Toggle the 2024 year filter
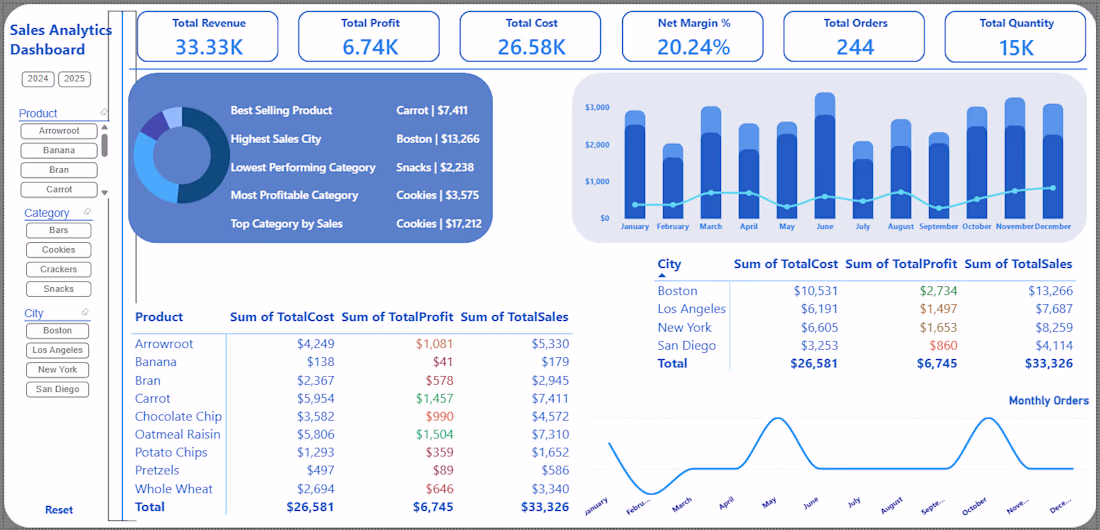Viewport: 1100px width, 530px height. point(38,79)
